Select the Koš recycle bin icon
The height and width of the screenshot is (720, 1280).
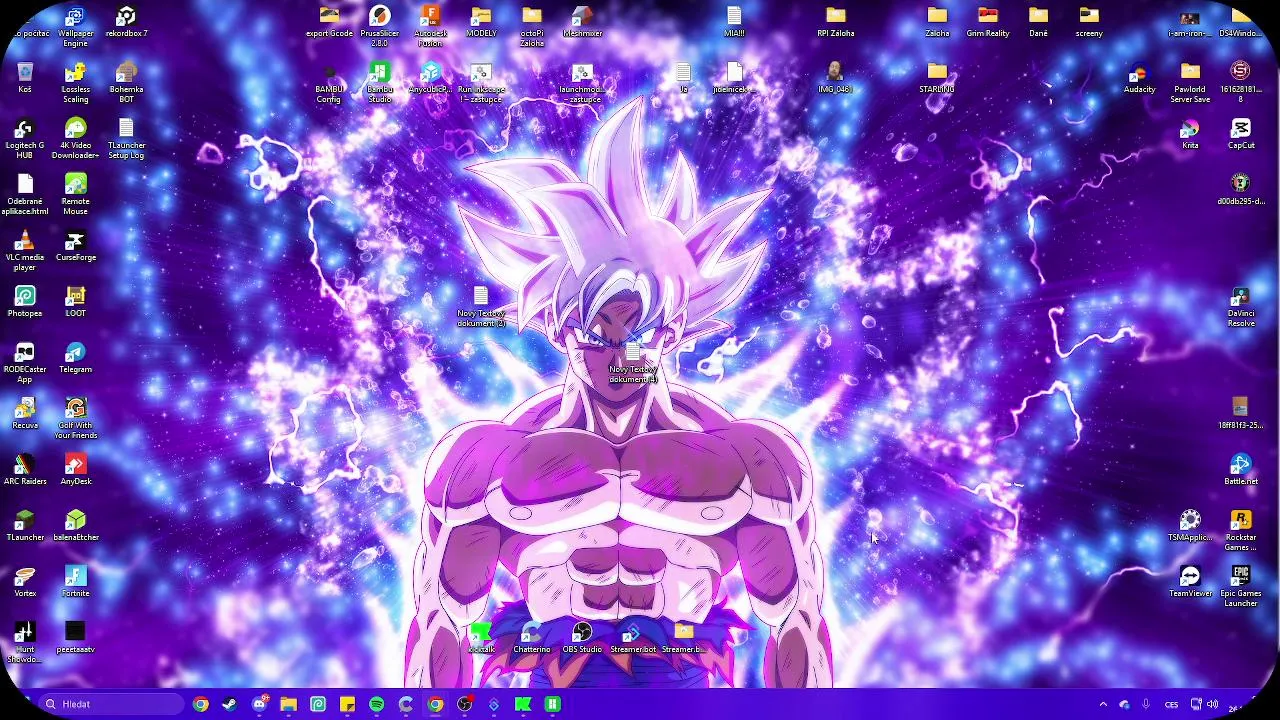click(x=25, y=78)
